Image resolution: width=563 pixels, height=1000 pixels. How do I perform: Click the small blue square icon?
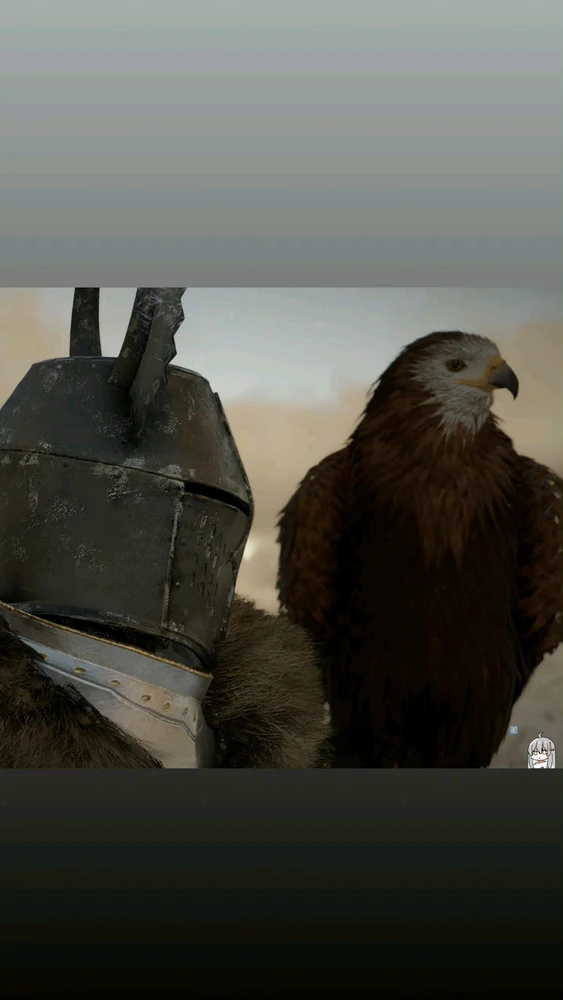(513, 730)
